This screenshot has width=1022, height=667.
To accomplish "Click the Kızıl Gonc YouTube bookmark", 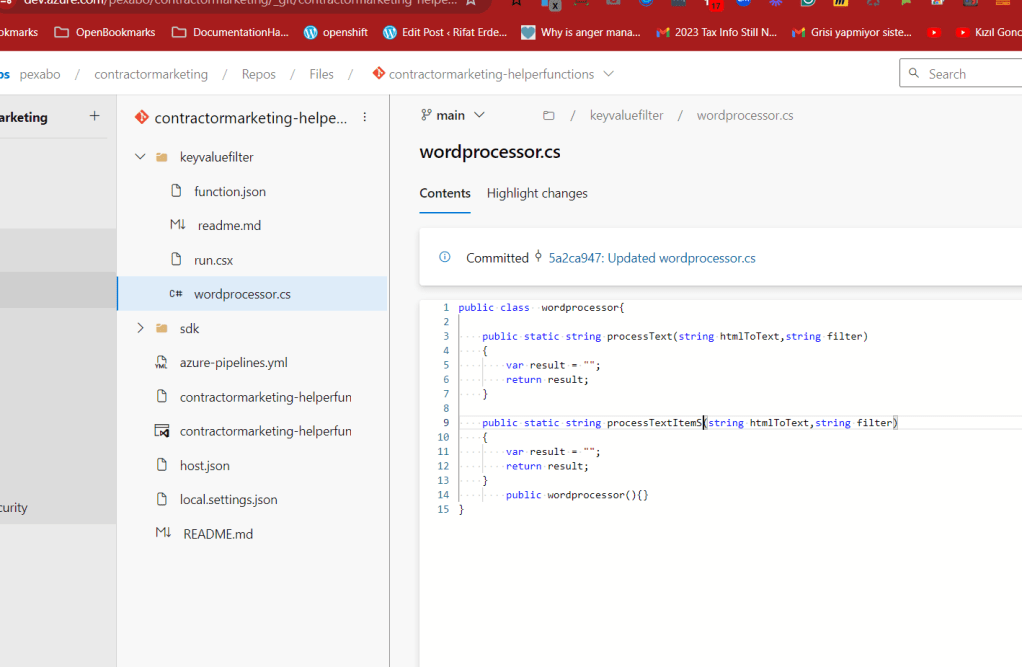I will click(989, 32).
